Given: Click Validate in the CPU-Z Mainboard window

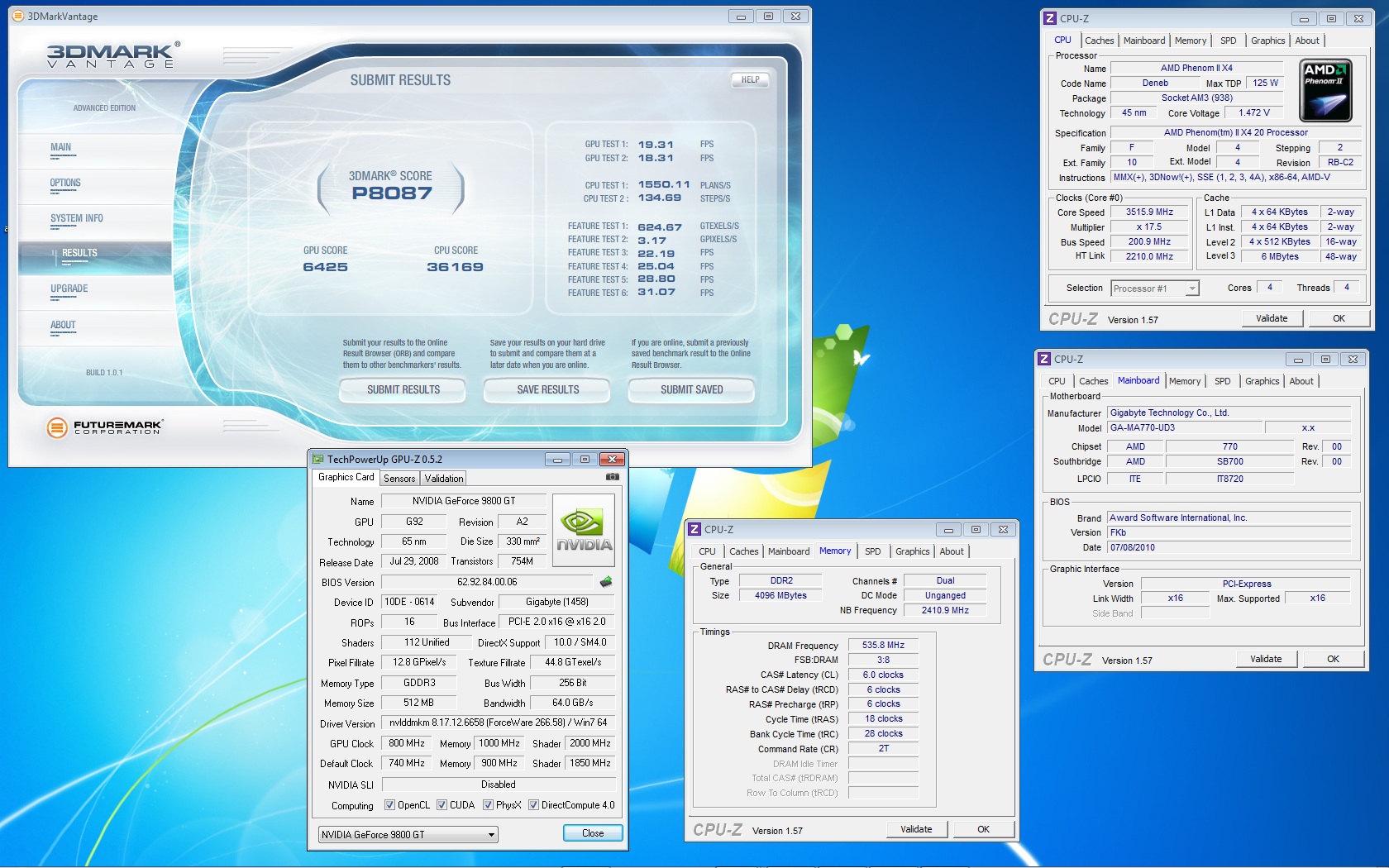Looking at the screenshot, I should [1266, 659].
